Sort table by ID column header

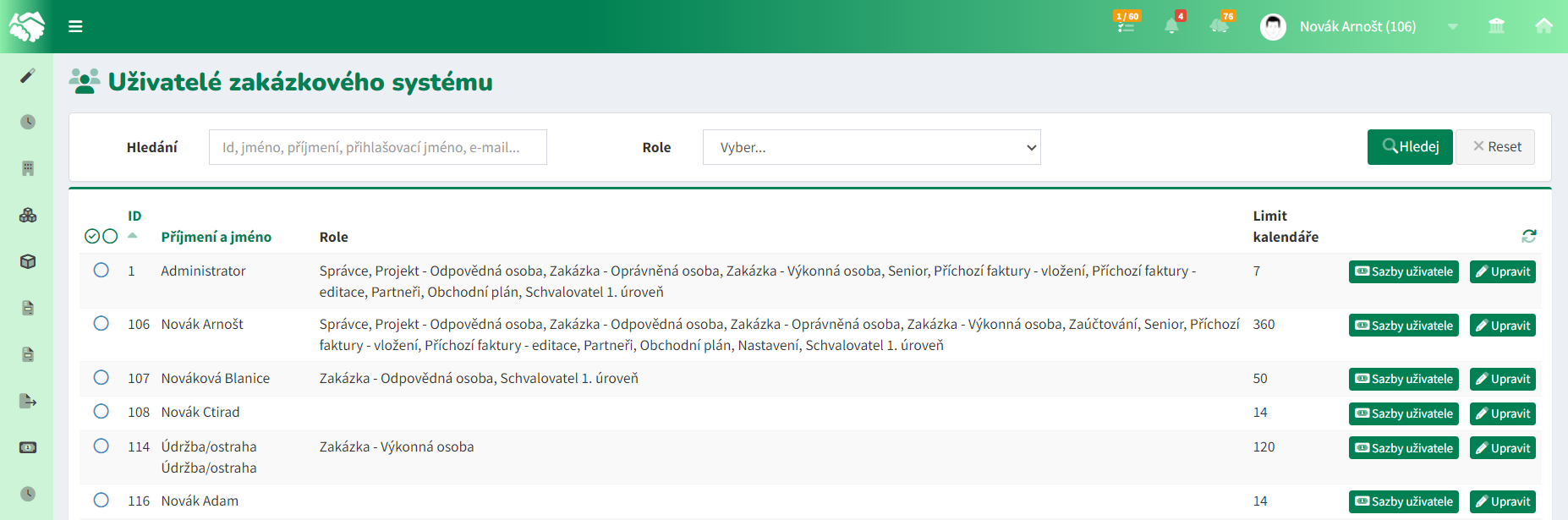pos(134,216)
